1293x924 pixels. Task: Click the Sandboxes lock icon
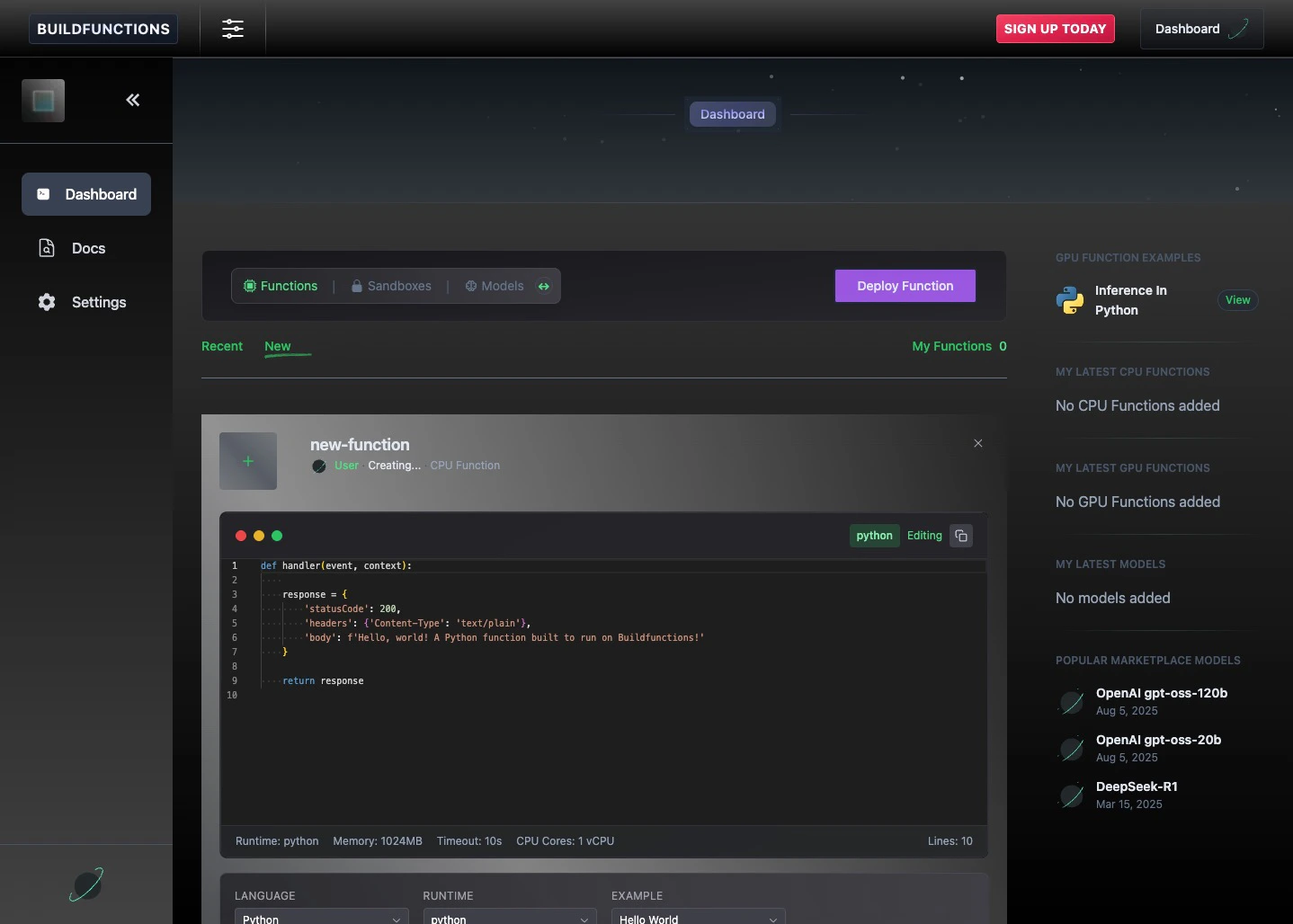click(357, 286)
